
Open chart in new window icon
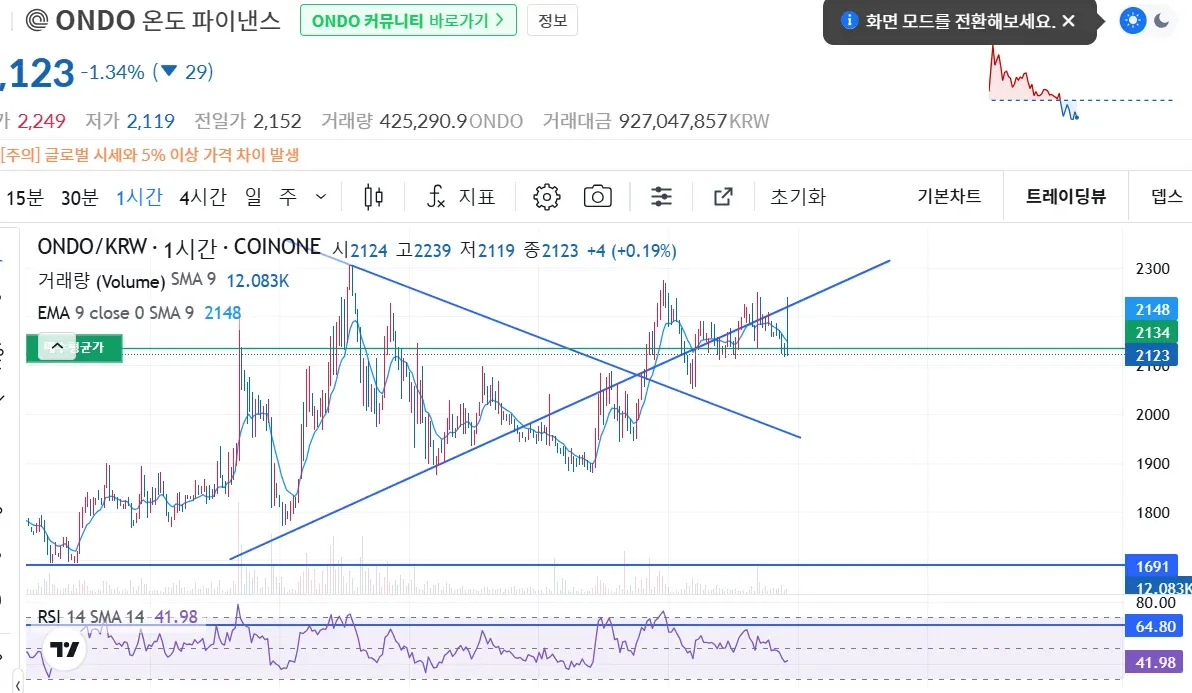pos(723,197)
